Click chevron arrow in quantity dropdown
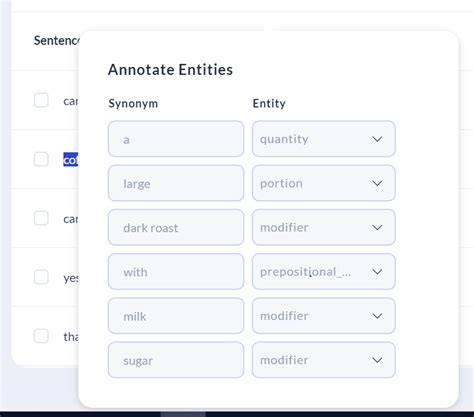Viewport: 474px width, 417px height. click(377, 139)
